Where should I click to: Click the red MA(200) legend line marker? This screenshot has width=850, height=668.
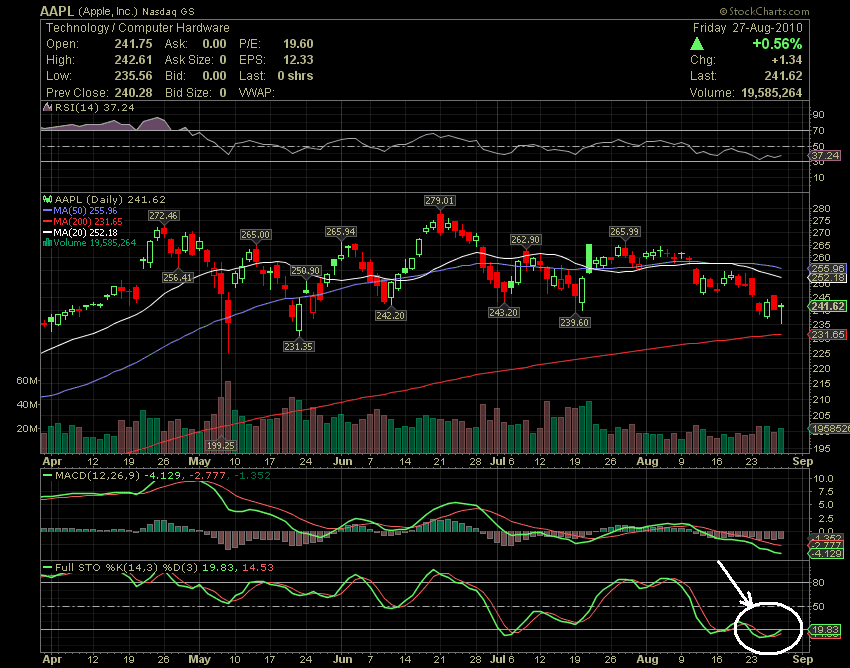[x=48, y=221]
